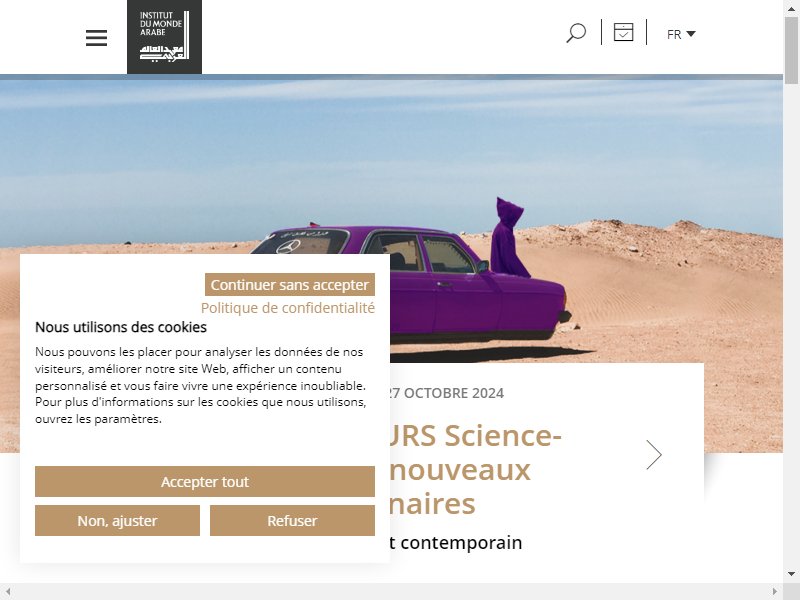Click the horizontal scrollbar left arrow
Image resolution: width=800 pixels, height=600 pixels.
[x=8, y=591]
